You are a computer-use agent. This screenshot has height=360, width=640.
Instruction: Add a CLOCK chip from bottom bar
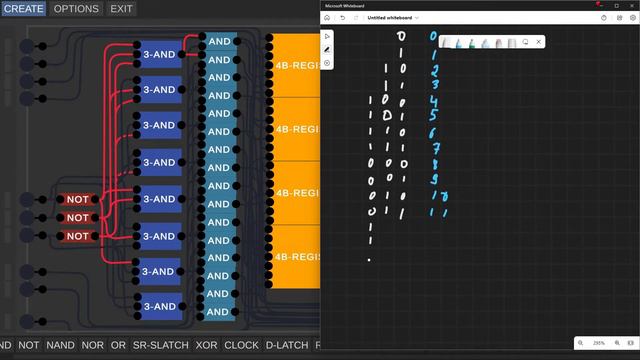point(241,345)
